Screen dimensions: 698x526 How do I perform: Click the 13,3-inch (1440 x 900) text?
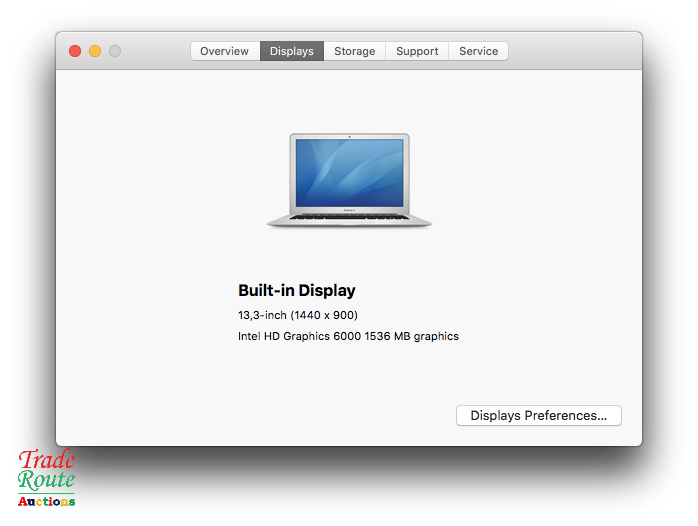tap(298, 315)
